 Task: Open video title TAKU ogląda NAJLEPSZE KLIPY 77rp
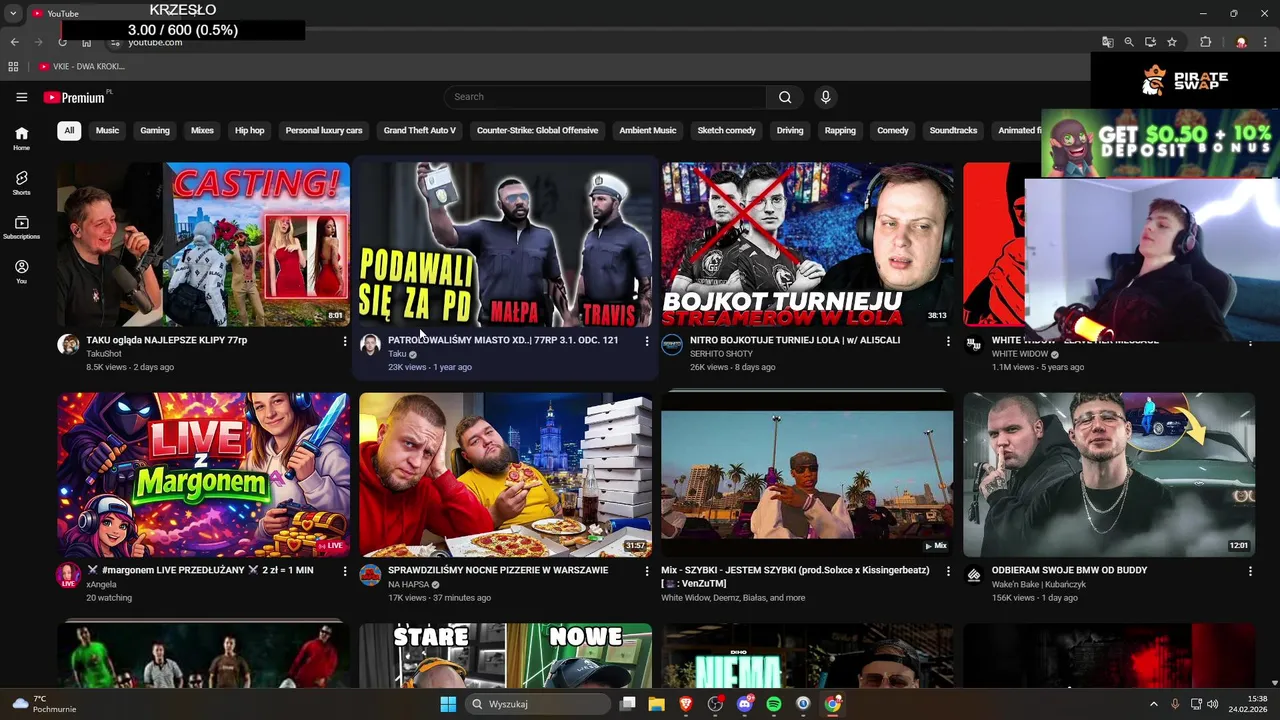(x=167, y=340)
